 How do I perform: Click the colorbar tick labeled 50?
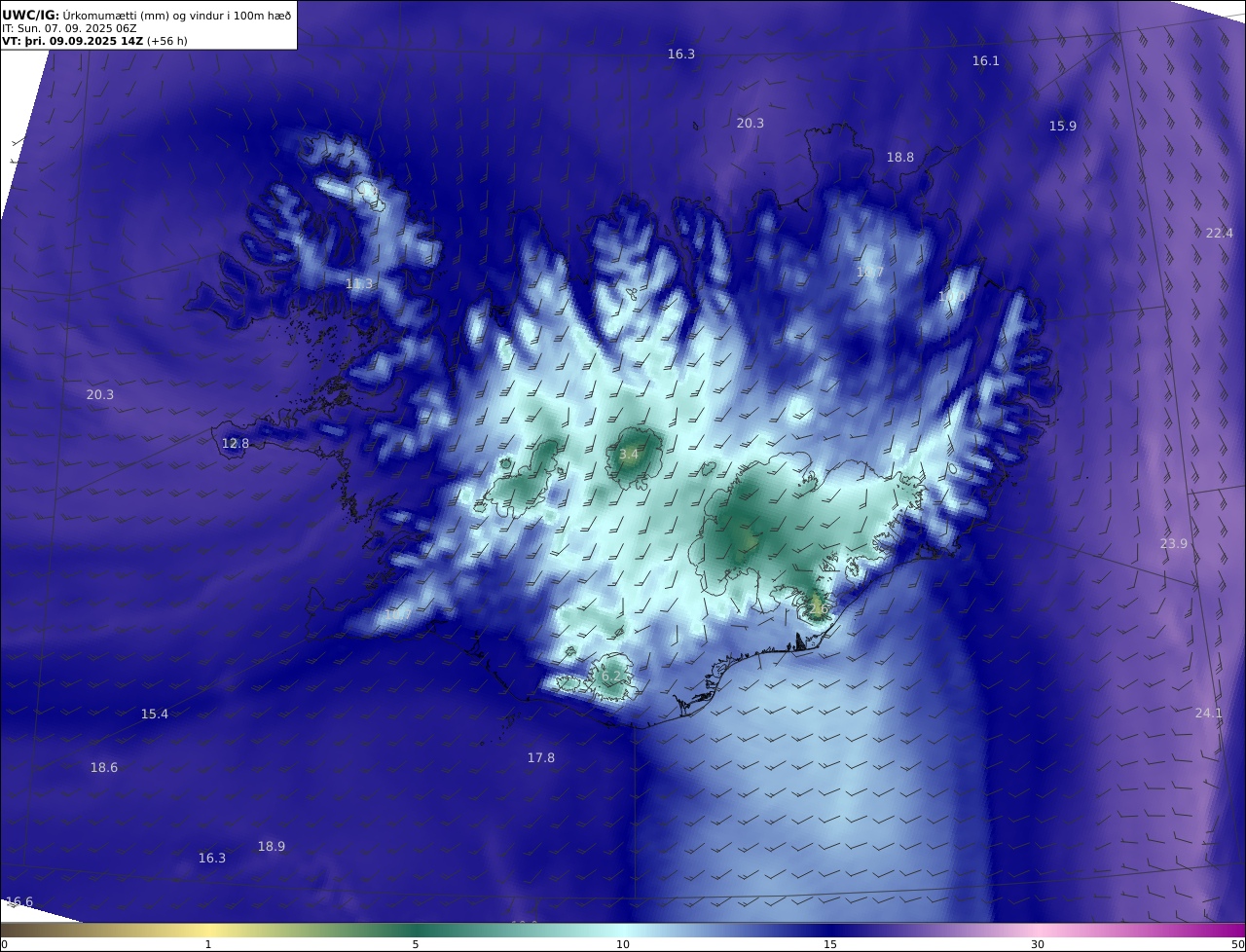click(1238, 944)
